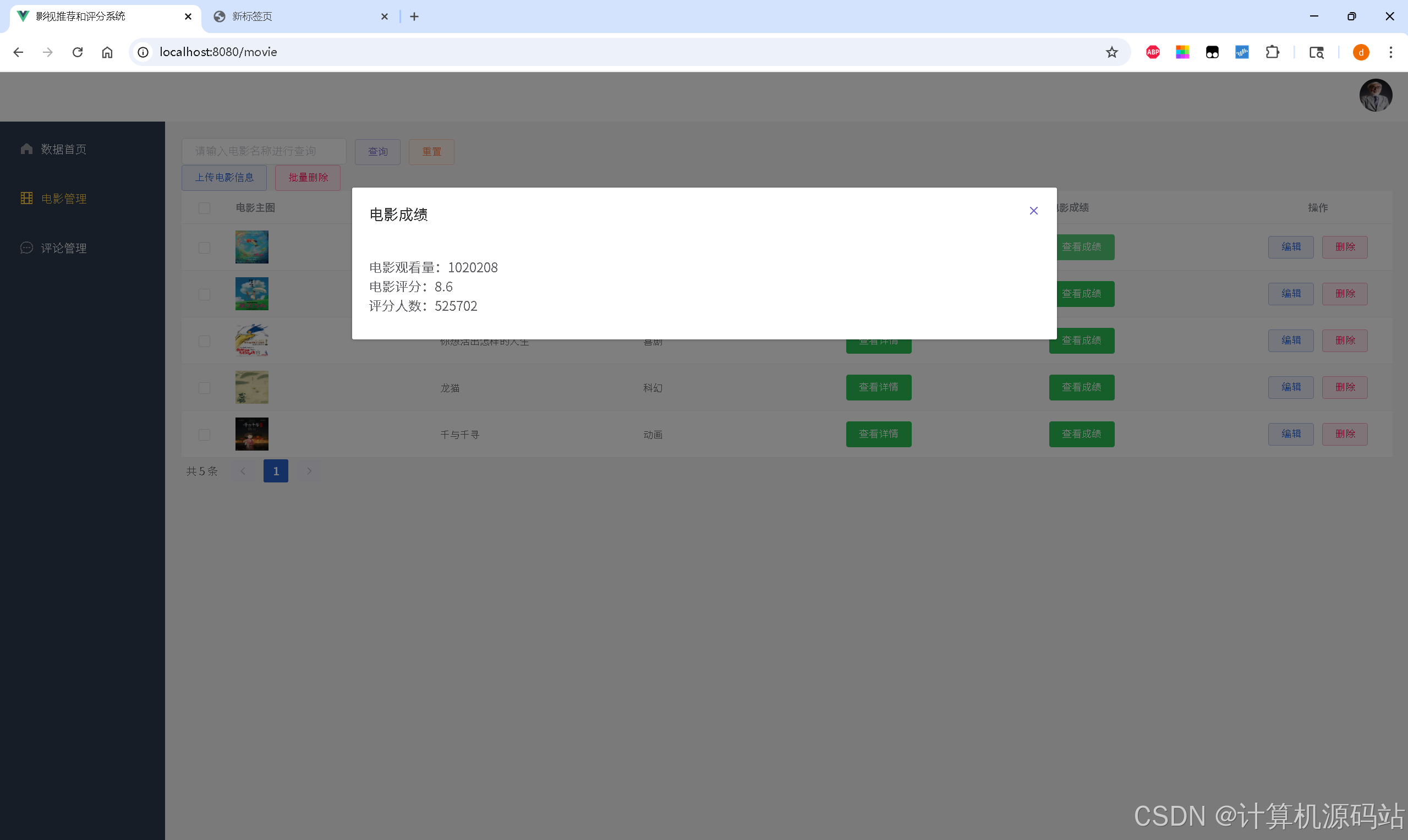Open 评论管理 in the sidebar
This screenshot has width=1408, height=840.
point(63,248)
